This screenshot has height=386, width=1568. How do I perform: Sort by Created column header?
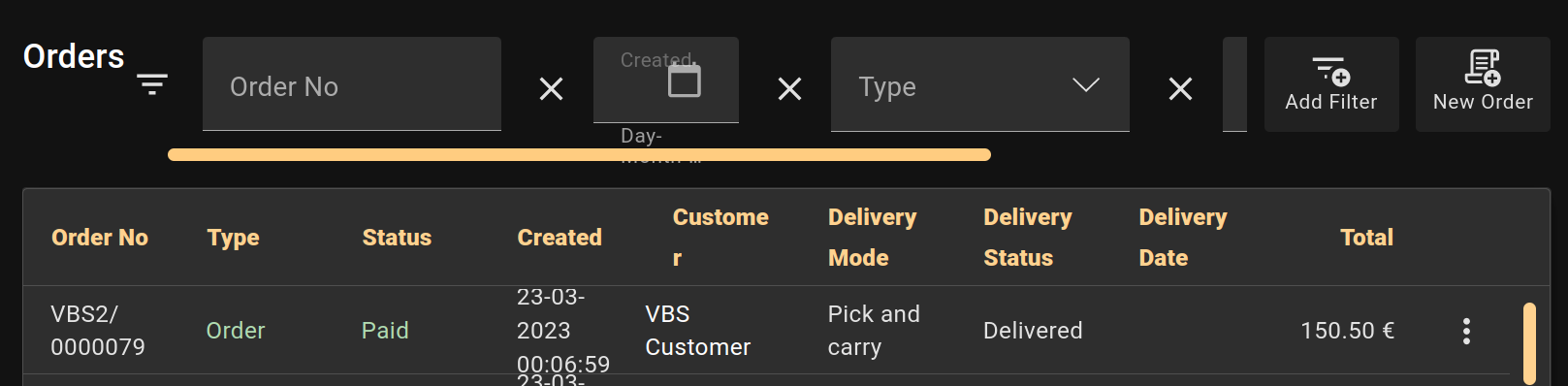point(560,238)
